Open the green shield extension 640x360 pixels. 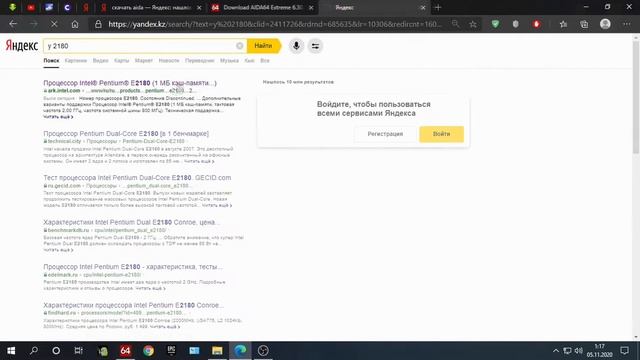coord(495,24)
